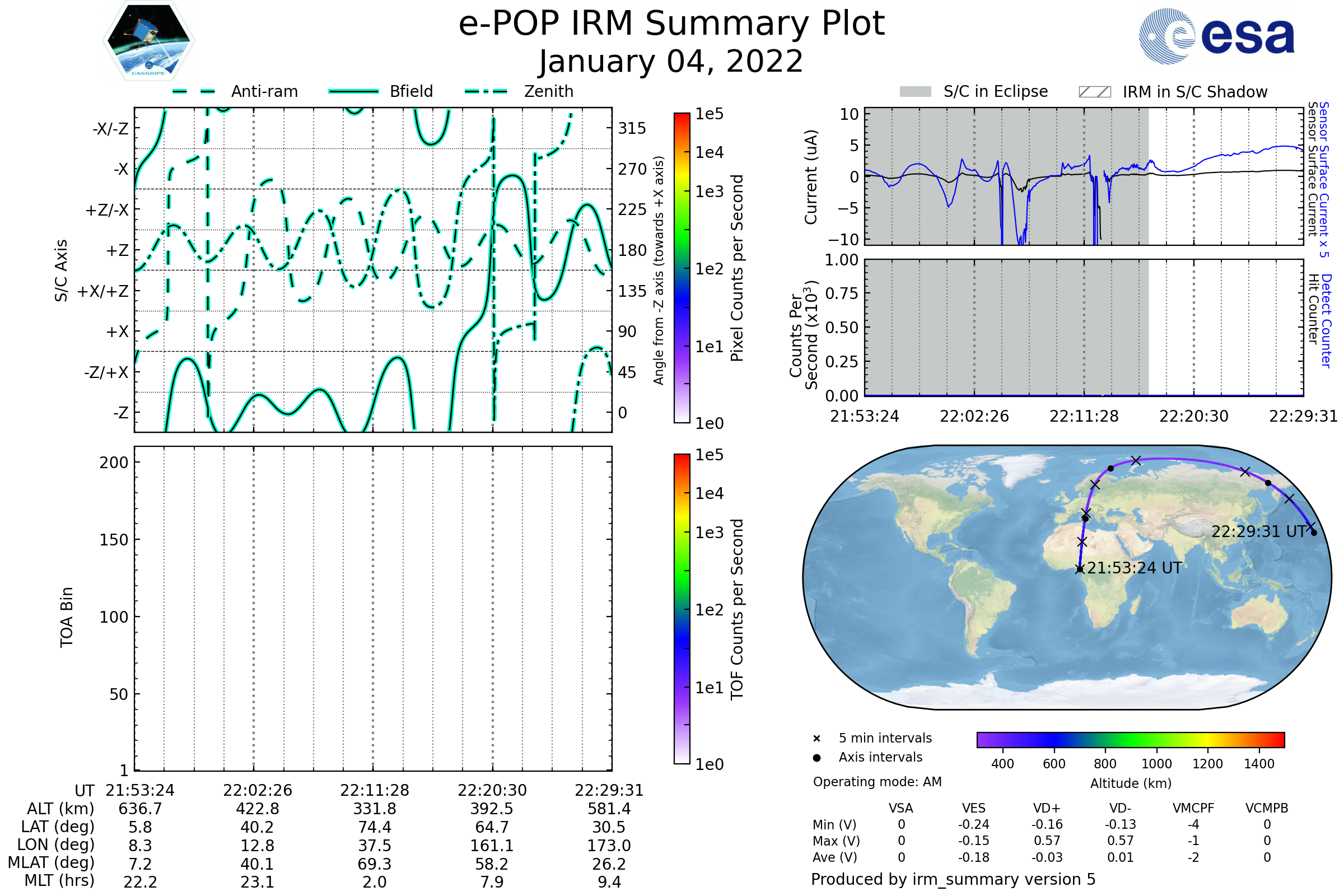
Task: Click the e-POP IRM Summary Plot title
Action: (x=671, y=24)
